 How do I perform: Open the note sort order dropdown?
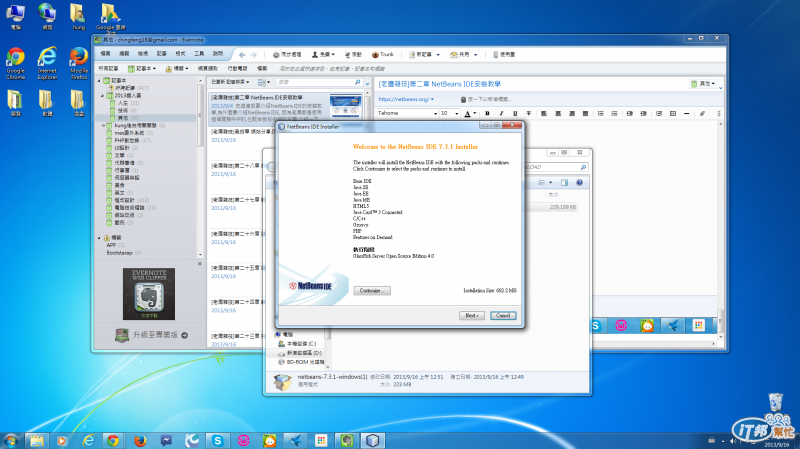(x=230, y=82)
